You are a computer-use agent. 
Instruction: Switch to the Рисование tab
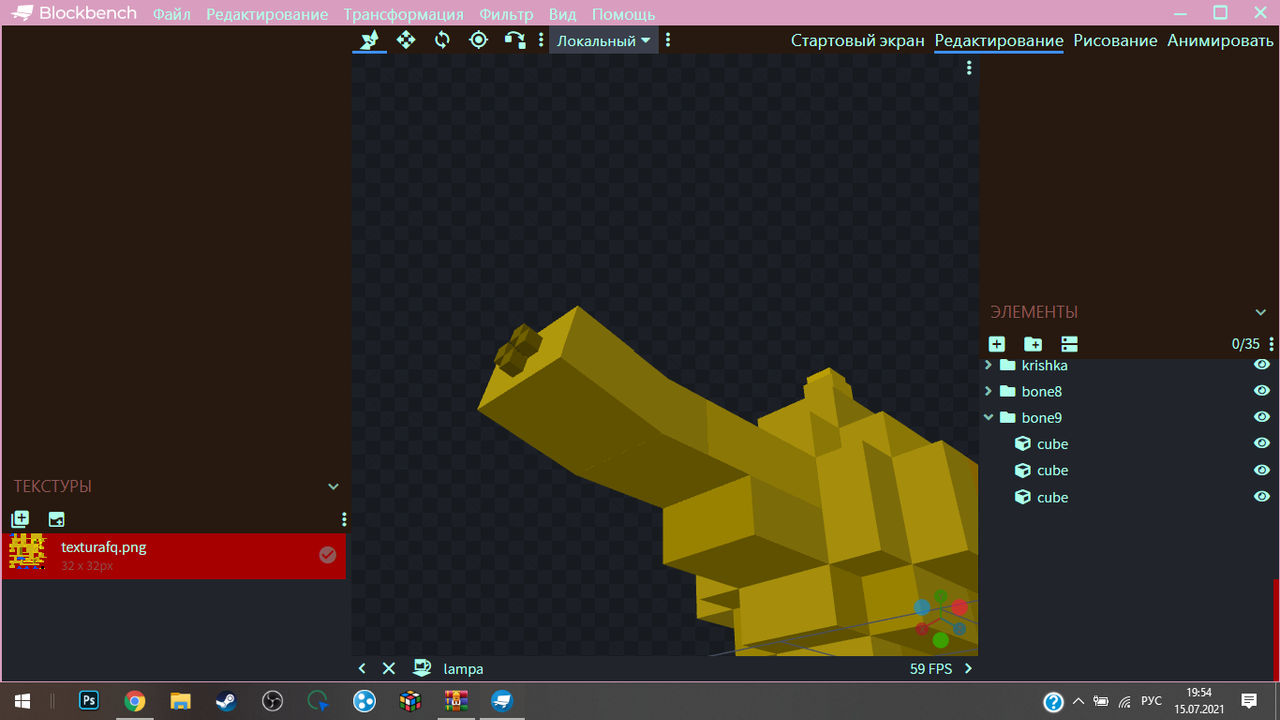(x=1115, y=41)
